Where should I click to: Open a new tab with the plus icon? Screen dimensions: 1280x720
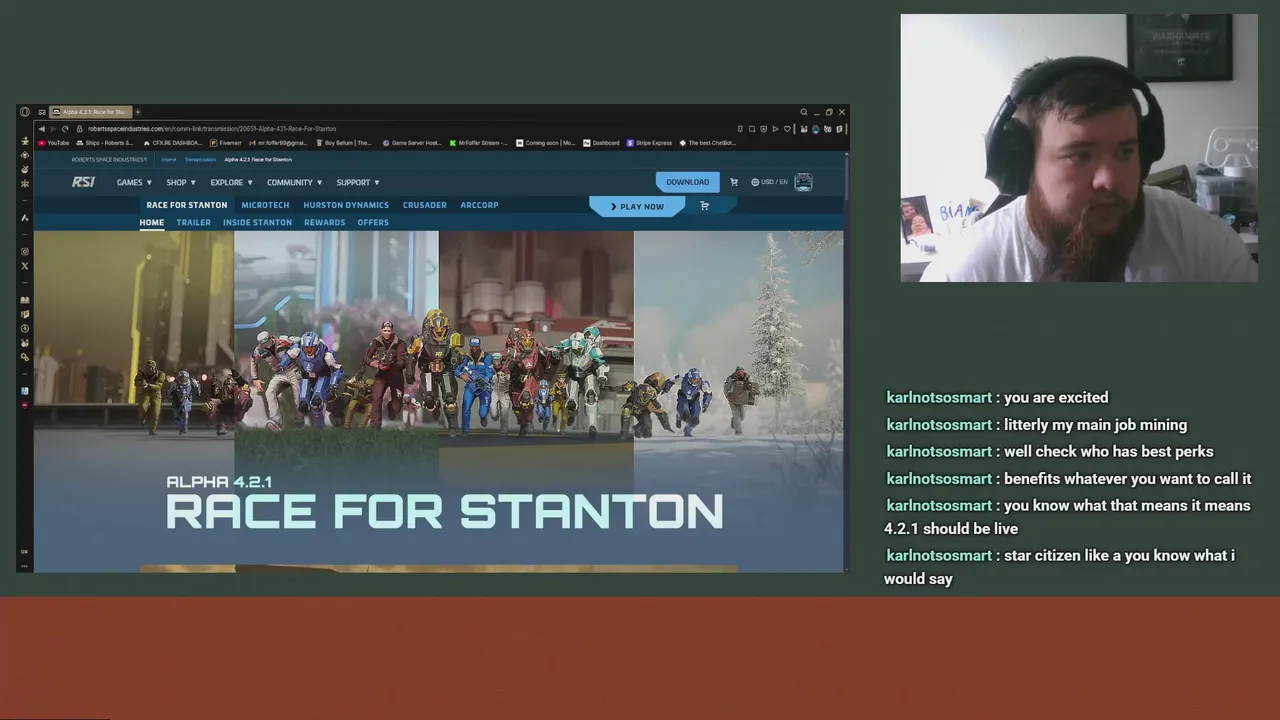tap(138, 112)
